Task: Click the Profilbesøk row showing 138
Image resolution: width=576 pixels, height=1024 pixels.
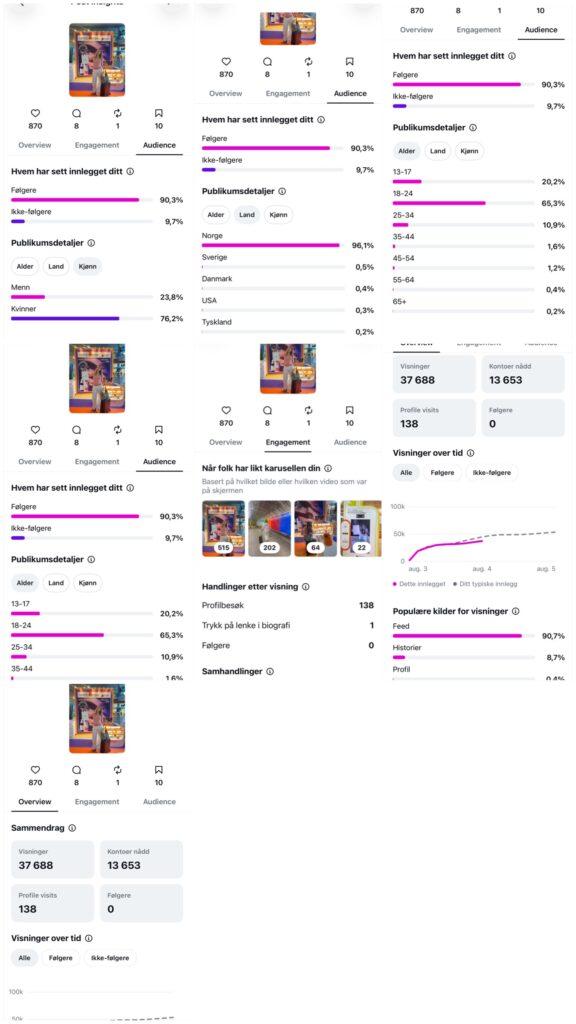Action: (x=287, y=605)
